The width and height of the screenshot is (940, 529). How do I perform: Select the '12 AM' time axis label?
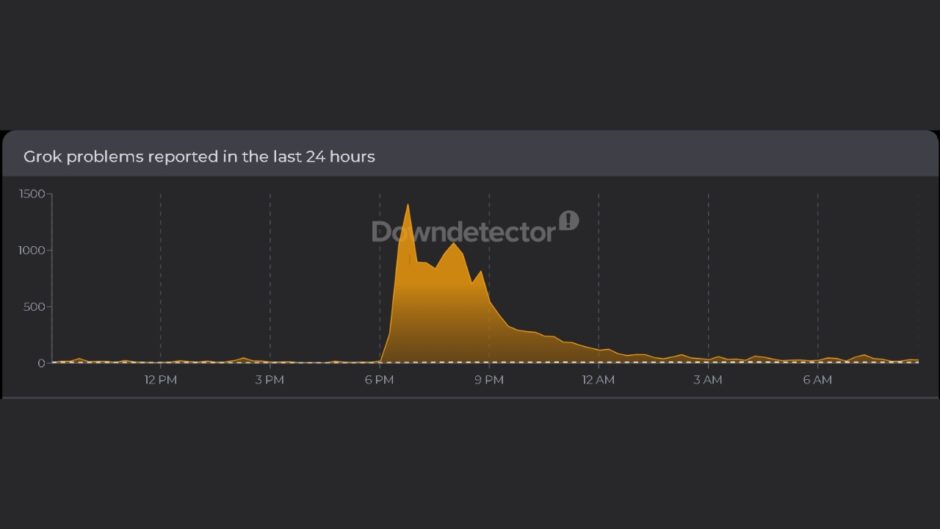[598, 380]
